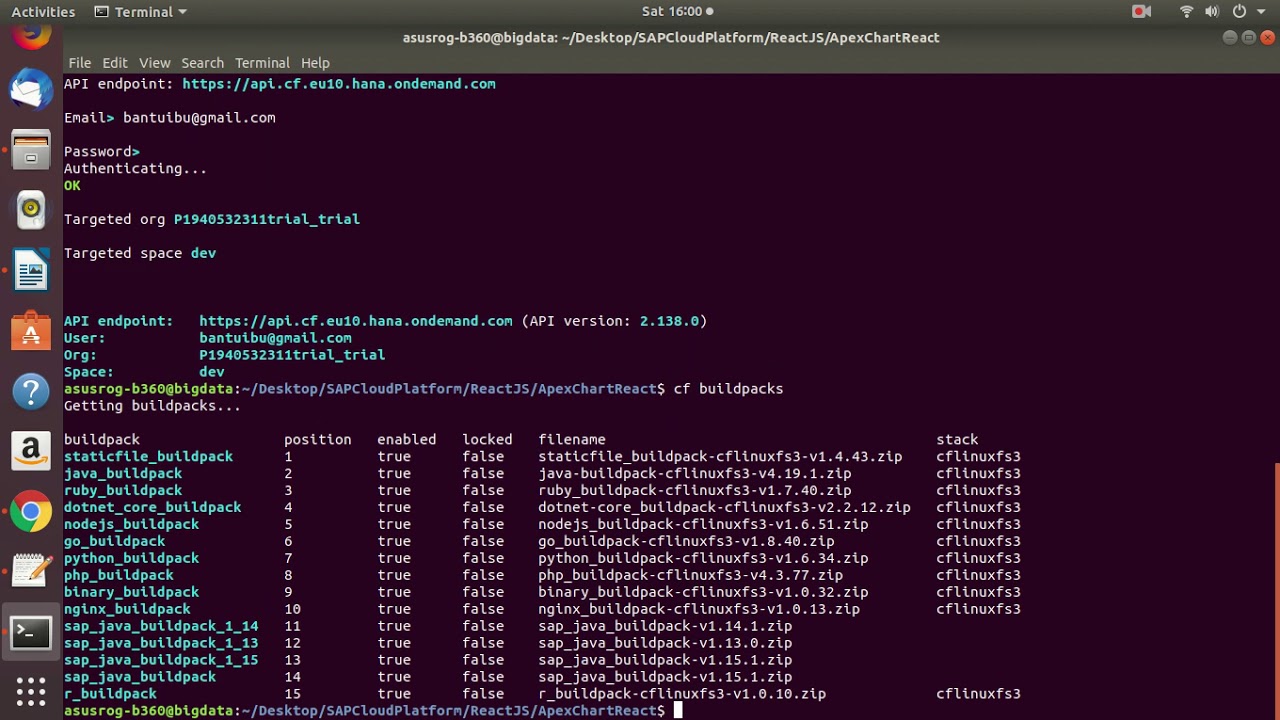Open Firefox from the dock
This screenshot has width=1280, height=720.
pos(31,36)
